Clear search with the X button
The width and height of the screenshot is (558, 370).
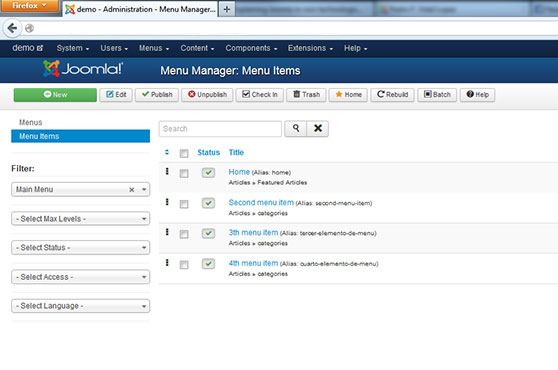pyautogui.click(x=318, y=128)
